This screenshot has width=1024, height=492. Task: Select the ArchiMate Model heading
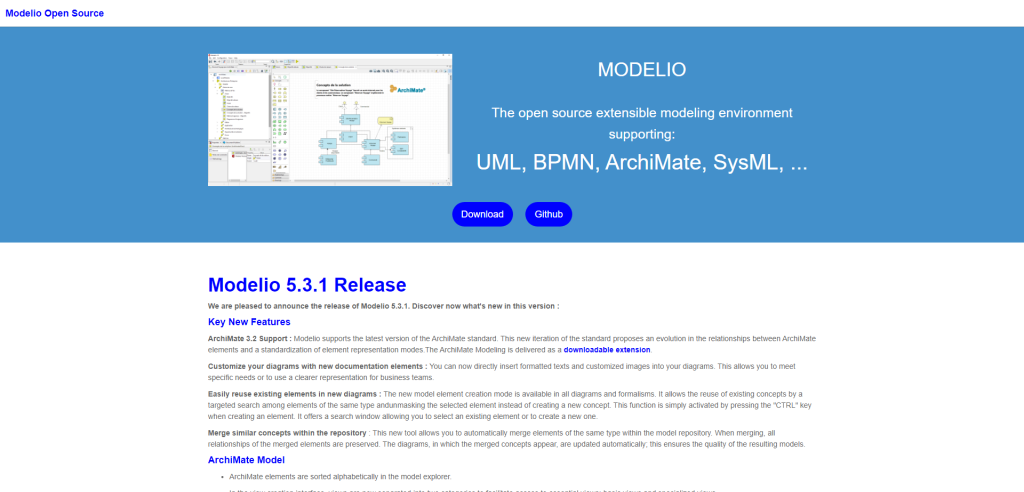click(246, 460)
